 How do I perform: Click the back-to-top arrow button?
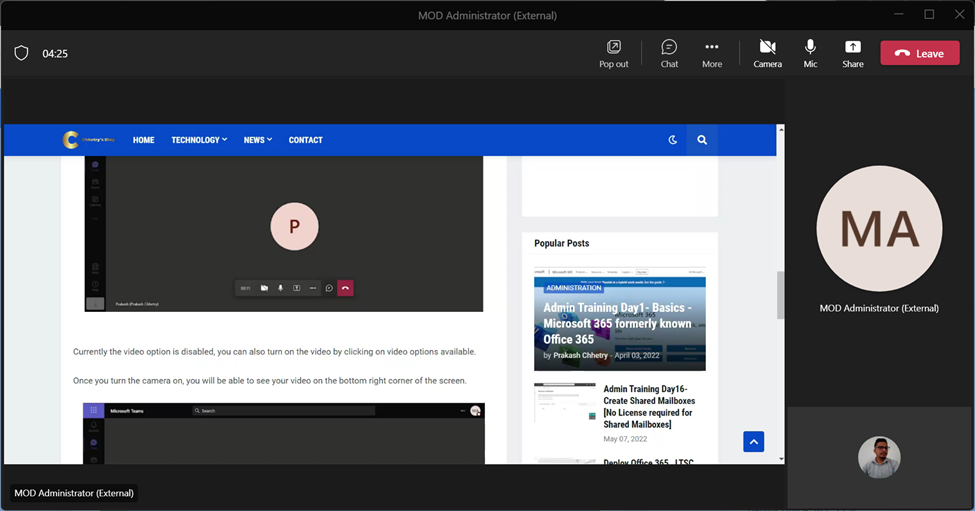pos(754,442)
